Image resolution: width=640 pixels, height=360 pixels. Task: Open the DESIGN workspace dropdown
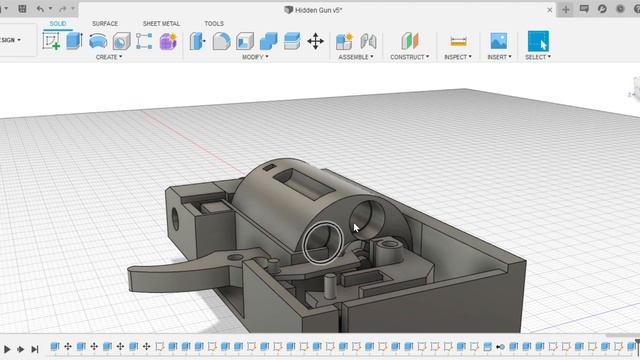[x=11, y=40]
